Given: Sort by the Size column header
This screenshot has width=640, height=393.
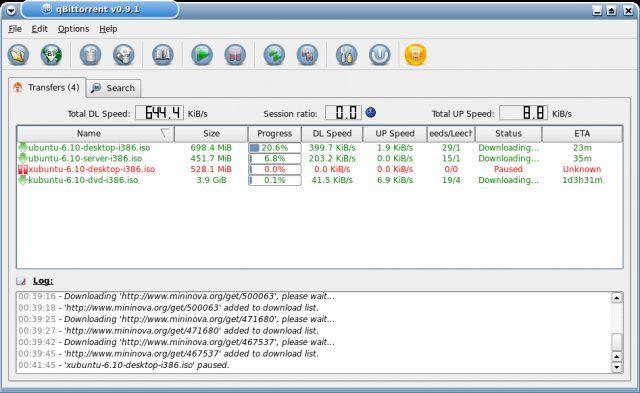Looking at the screenshot, I should pos(211,133).
